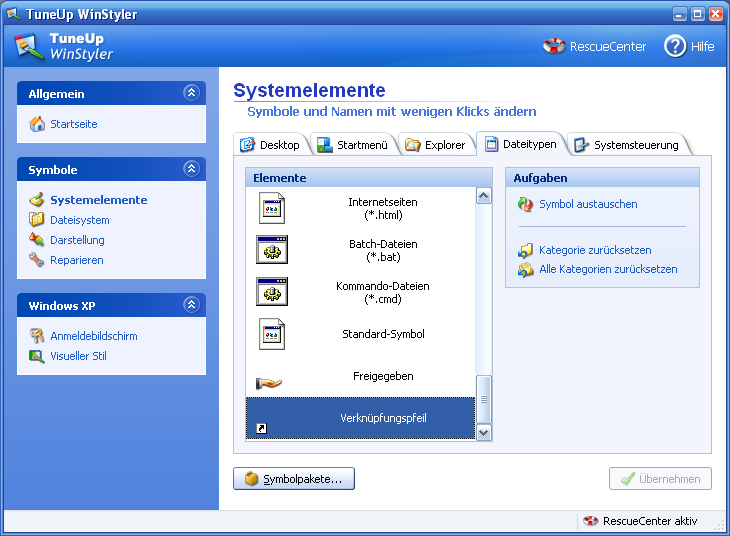Click the Dateisystem folder icon
The image size is (730, 536).
point(36,219)
